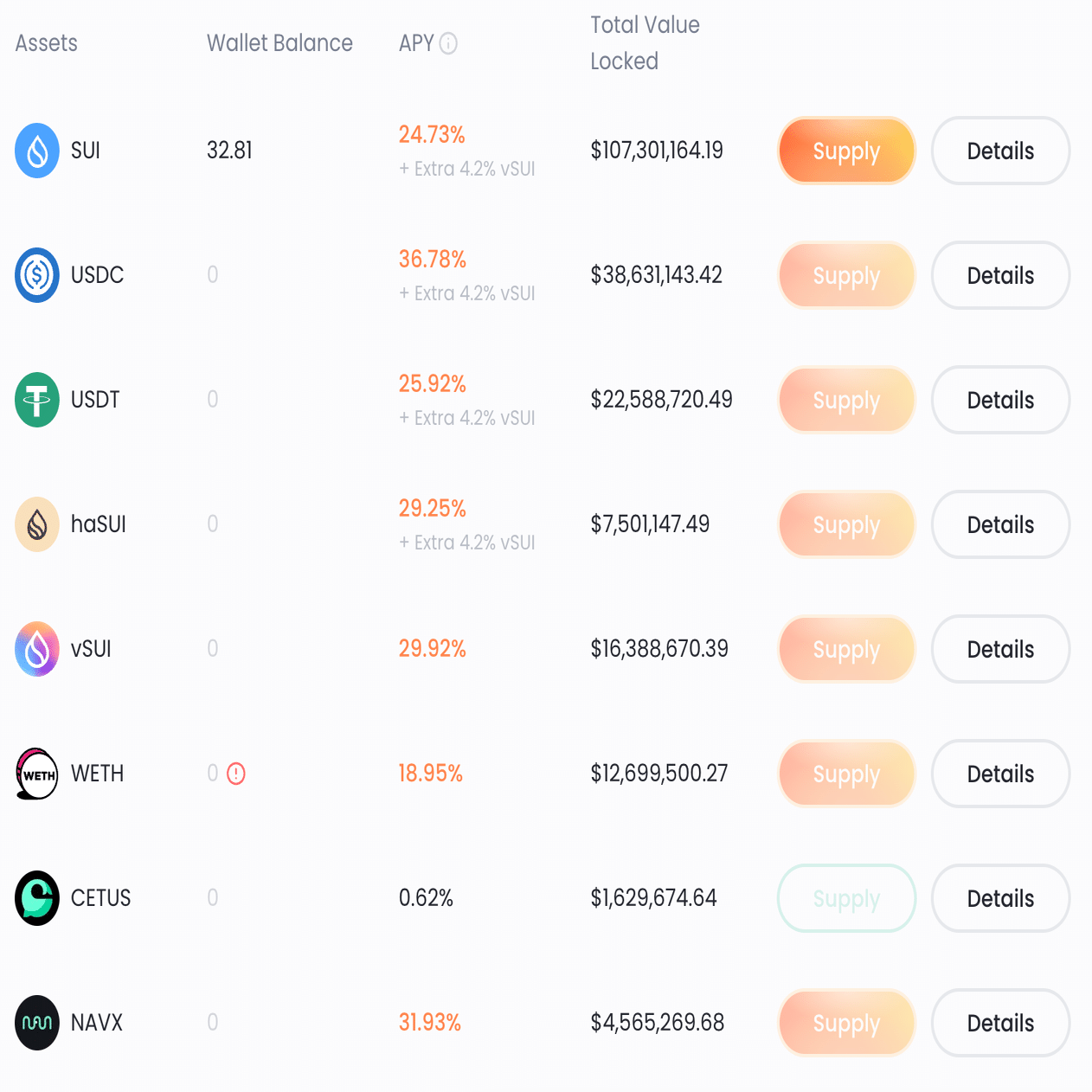Click the APY info icon
The height and width of the screenshot is (1092, 1092).
[448, 43]
